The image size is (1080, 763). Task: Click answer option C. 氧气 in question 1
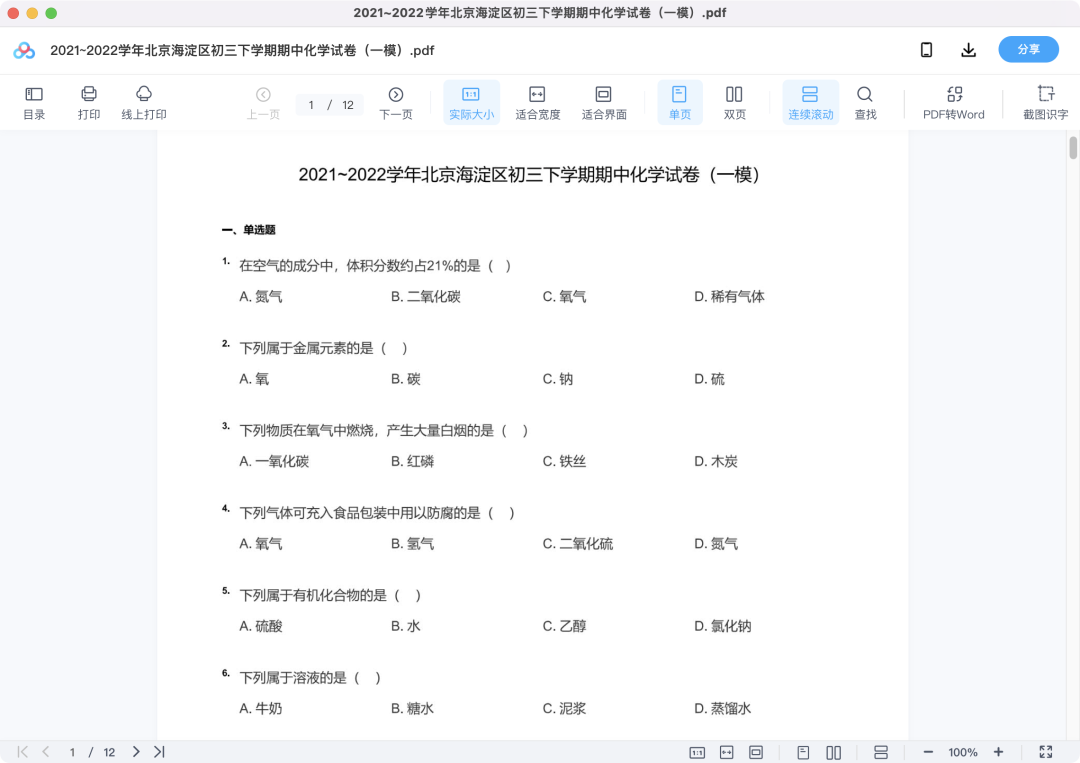(x=564, y=297)
